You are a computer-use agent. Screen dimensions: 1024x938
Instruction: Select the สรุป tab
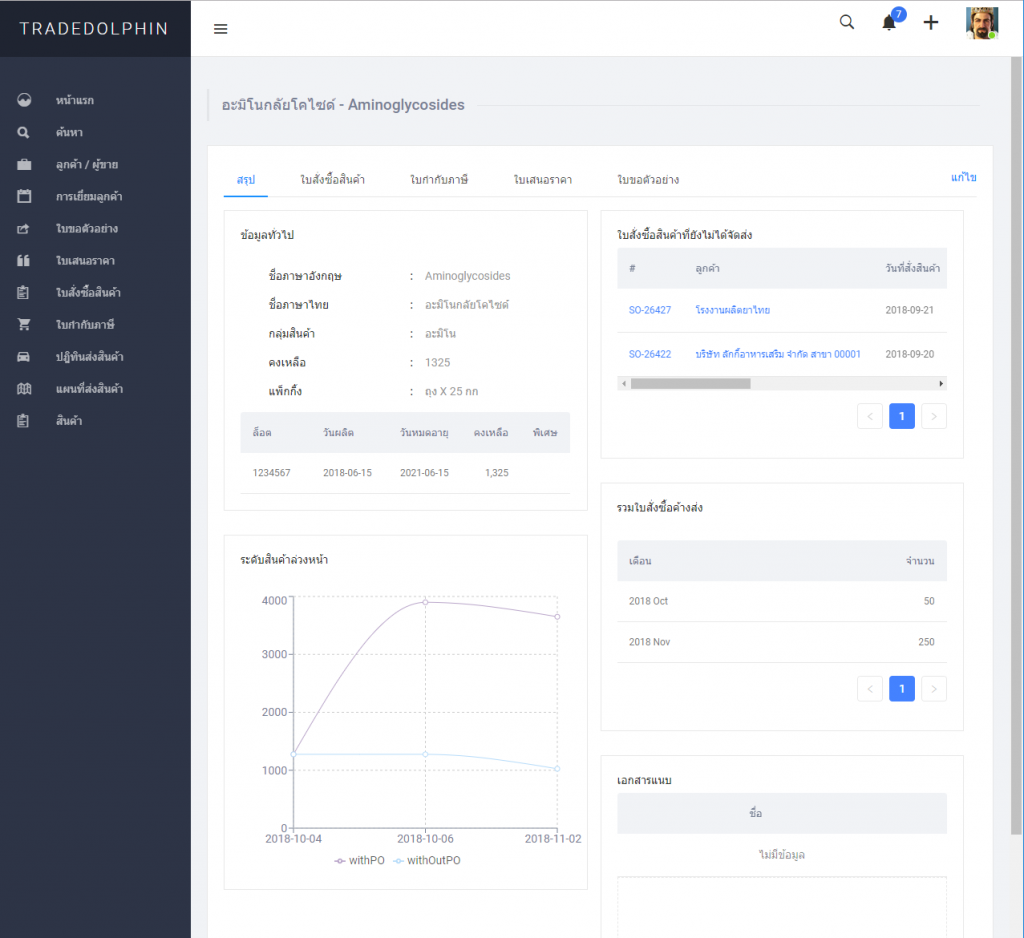(246, 180)
